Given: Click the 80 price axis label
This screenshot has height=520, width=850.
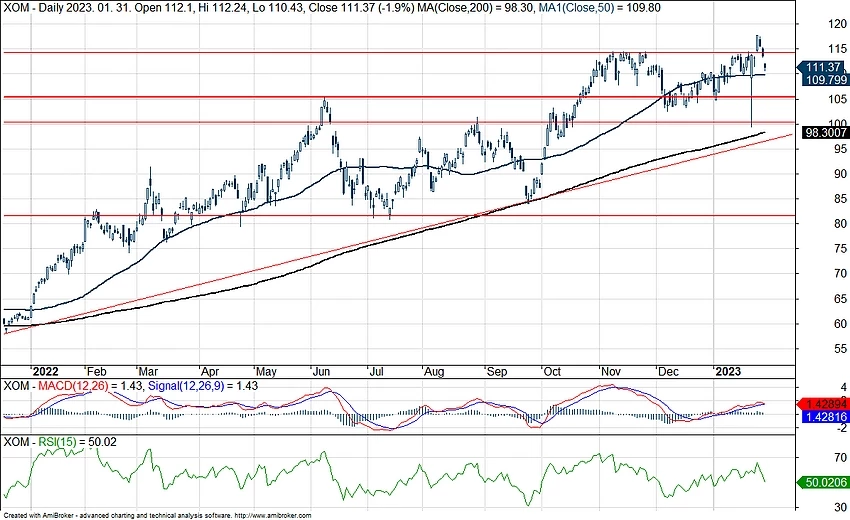Looking at the screenshot, I should point(840,223).
